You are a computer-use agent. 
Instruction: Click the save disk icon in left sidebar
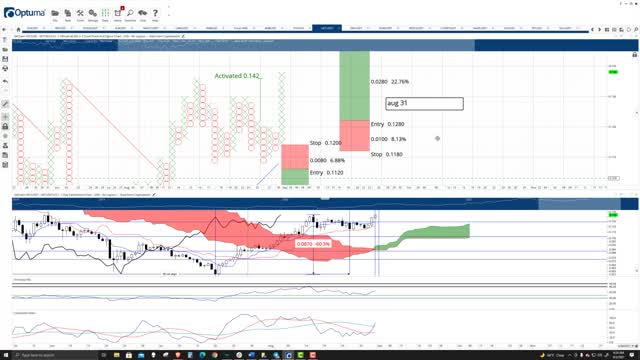pos(5,59)
